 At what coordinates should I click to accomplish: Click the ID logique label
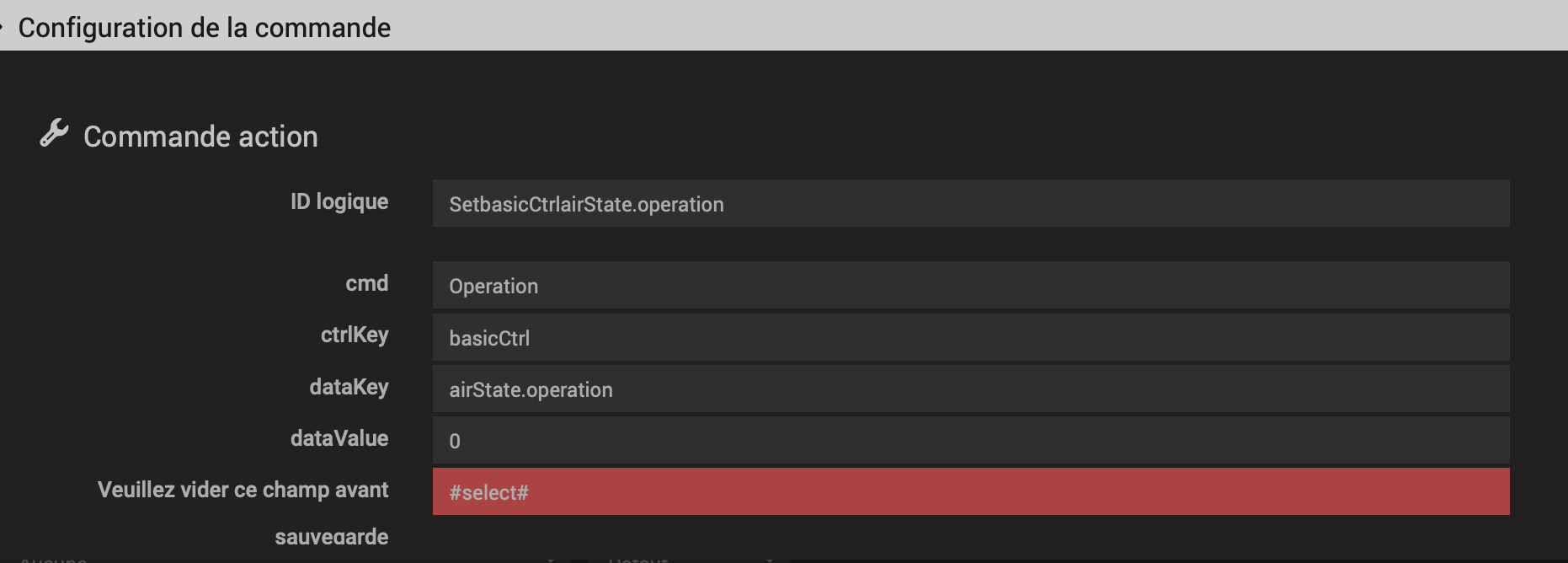(339, 201)
